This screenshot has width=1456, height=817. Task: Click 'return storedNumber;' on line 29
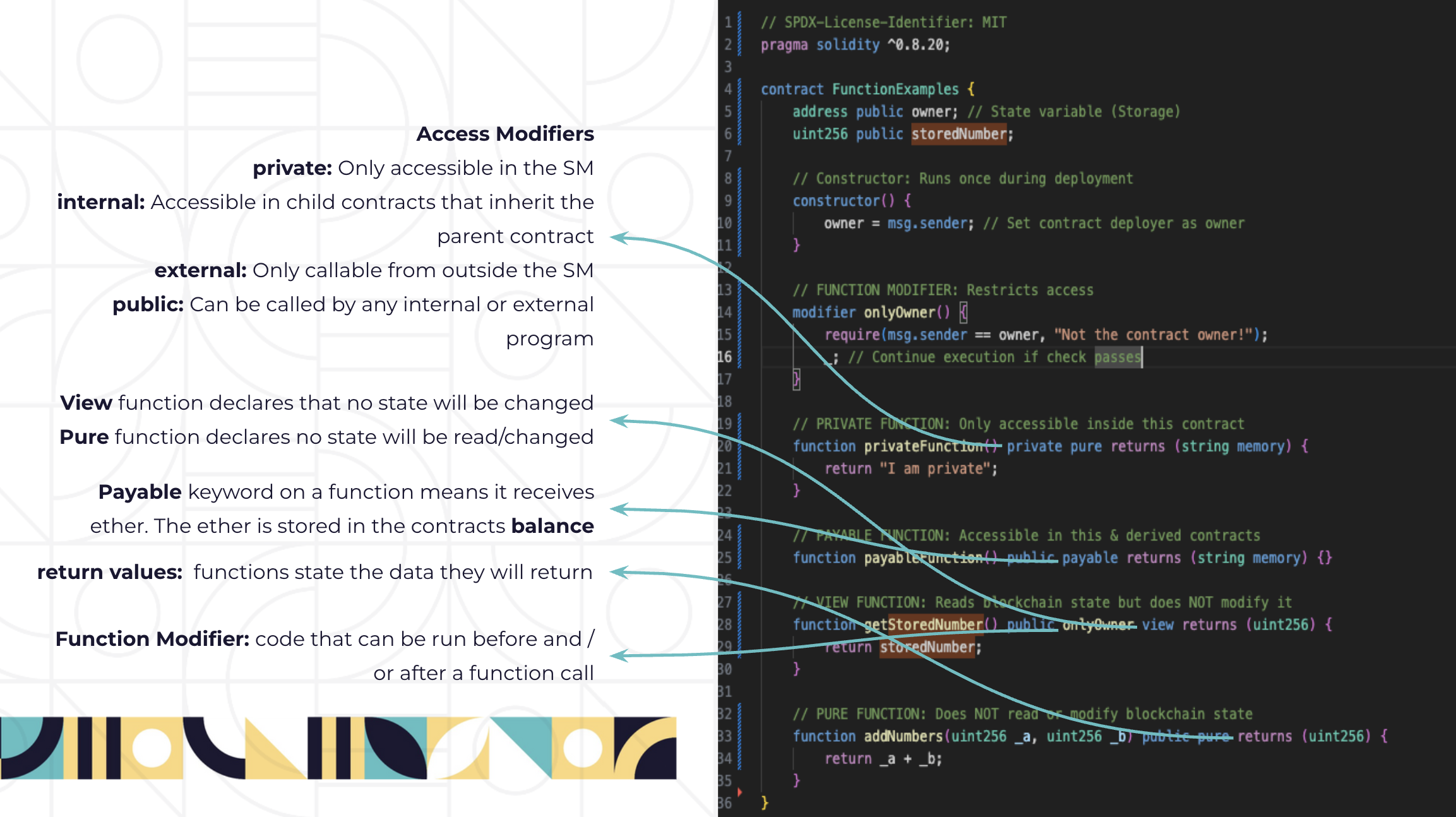[903, 647]
